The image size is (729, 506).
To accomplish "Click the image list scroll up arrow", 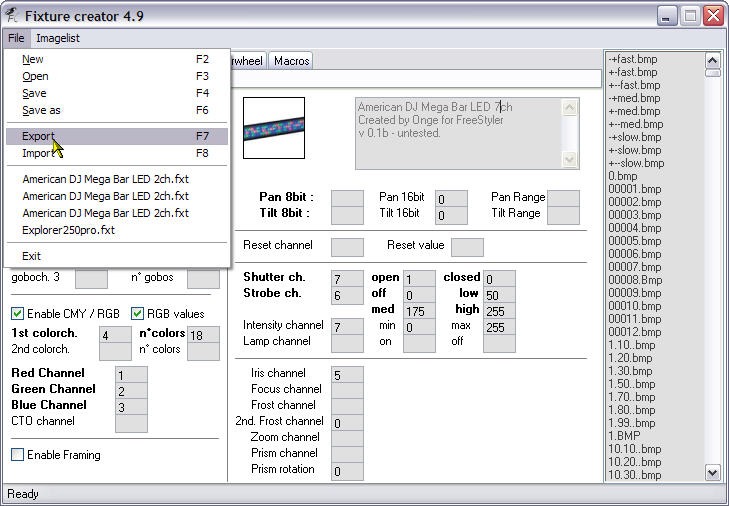I will pyautogui.click(x=713, y=60).
